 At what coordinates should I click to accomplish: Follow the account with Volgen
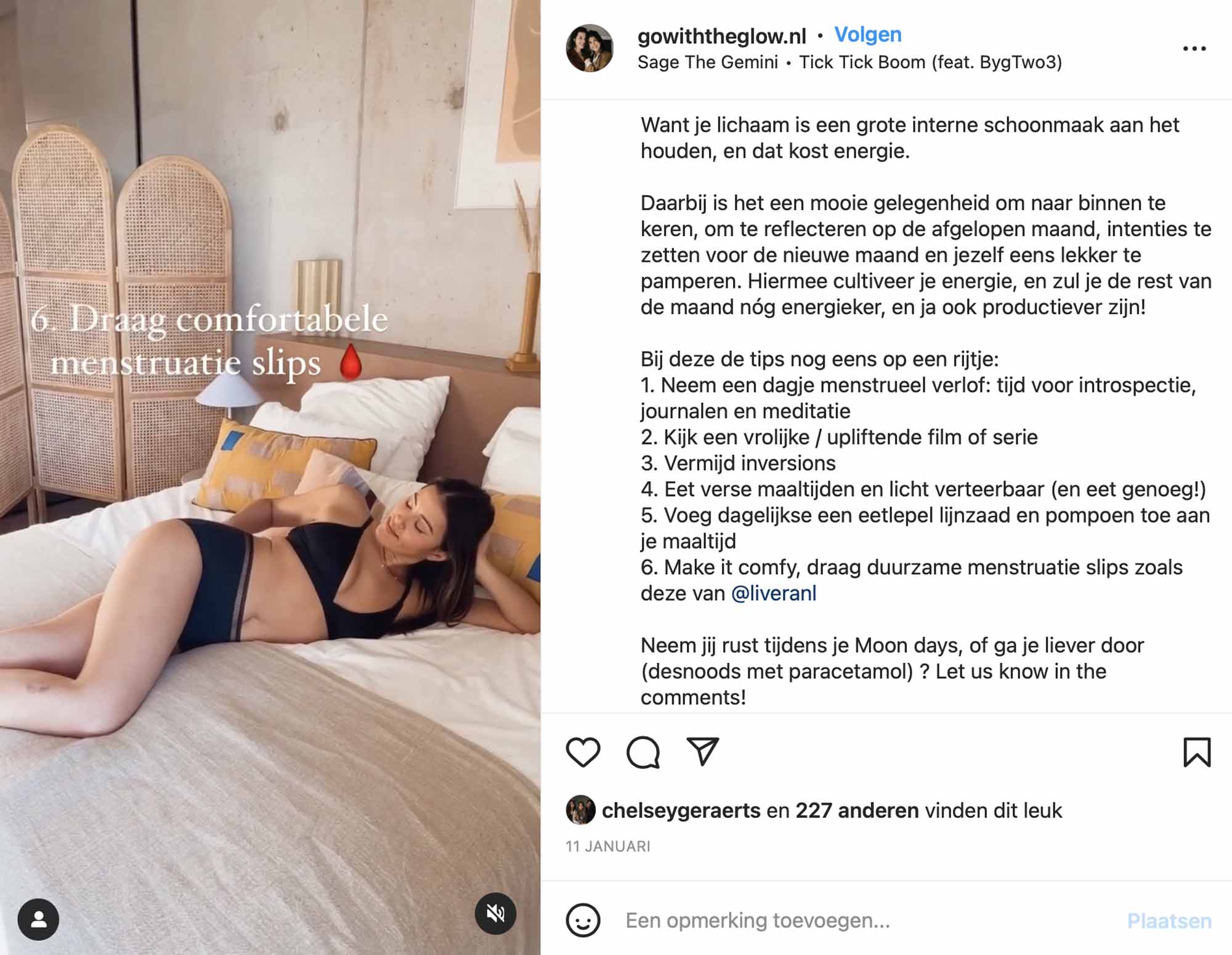(x=867, y=35)
